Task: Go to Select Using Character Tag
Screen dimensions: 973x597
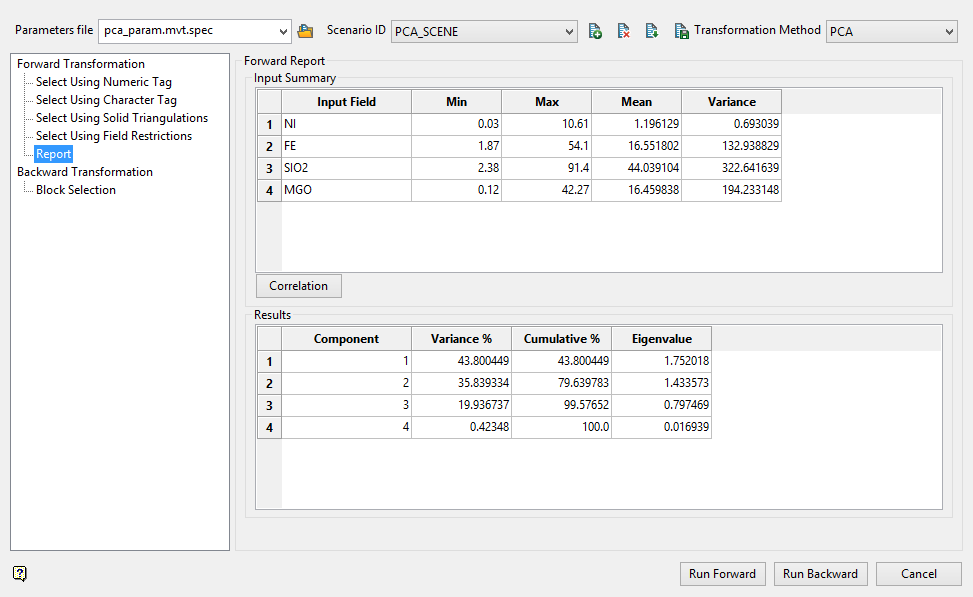Action: (x=106, y=100)
